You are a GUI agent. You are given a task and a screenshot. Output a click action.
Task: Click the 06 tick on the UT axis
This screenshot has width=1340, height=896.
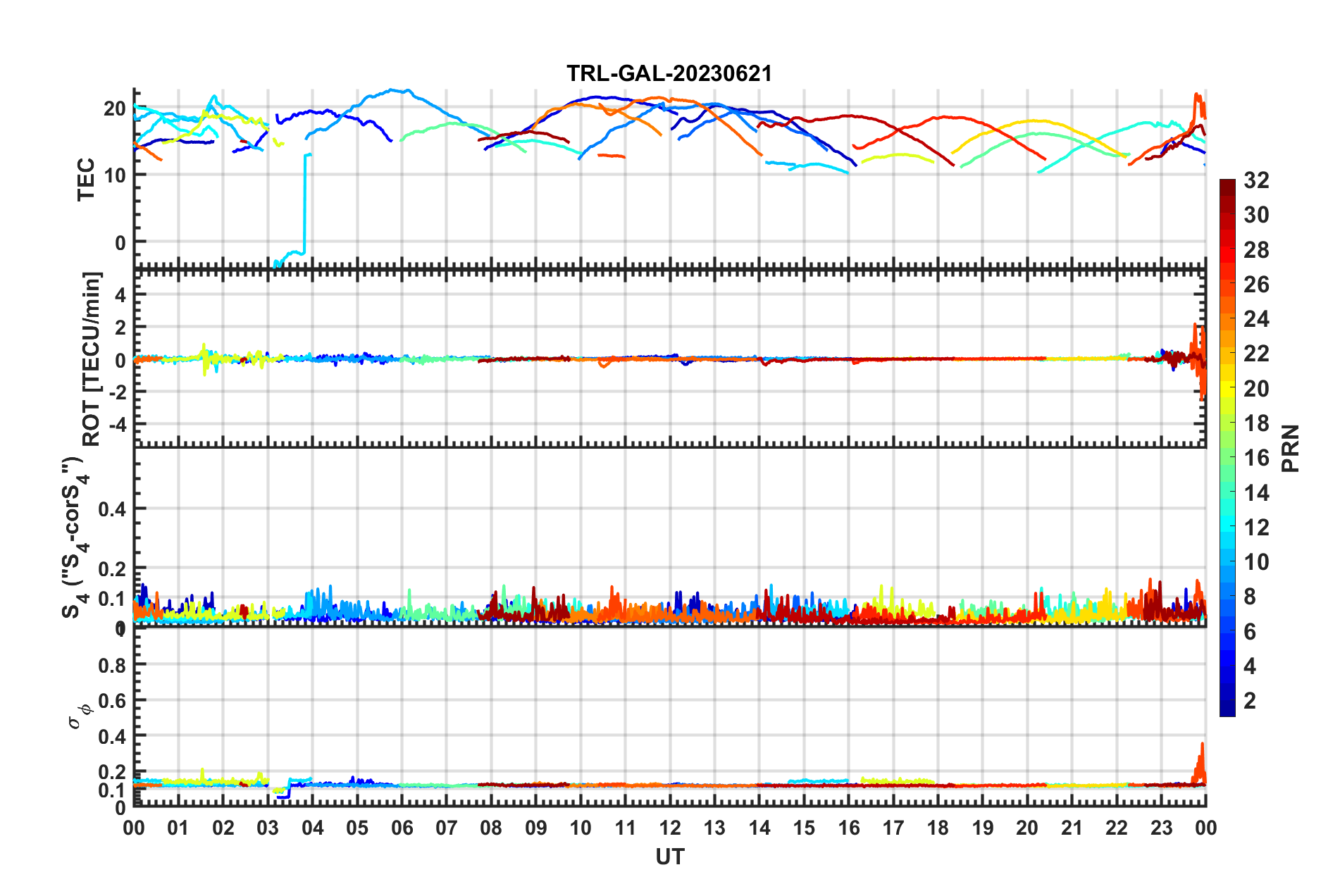tap(402, 828)
